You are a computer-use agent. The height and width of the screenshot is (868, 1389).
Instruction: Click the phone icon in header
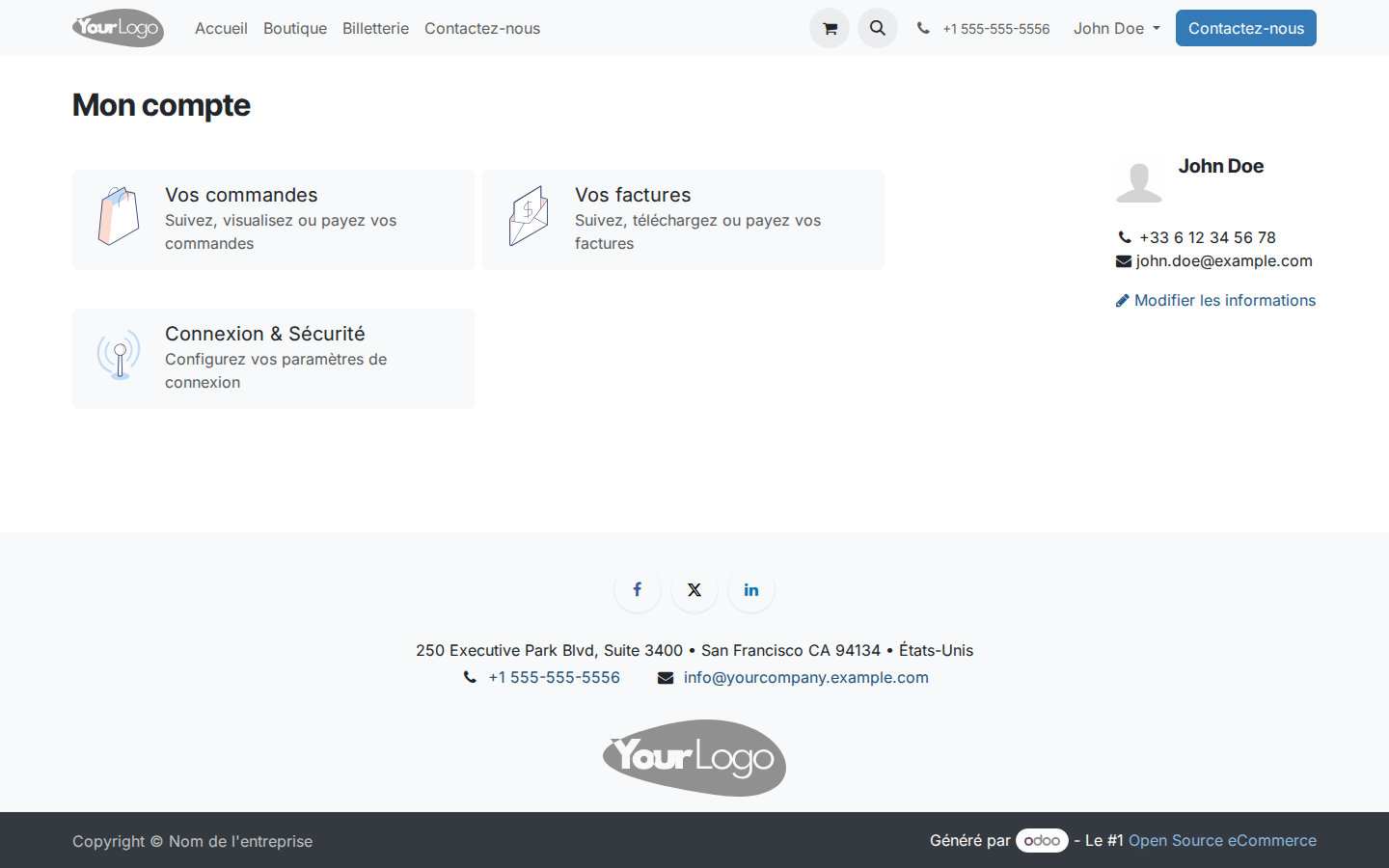pos(923,28)
